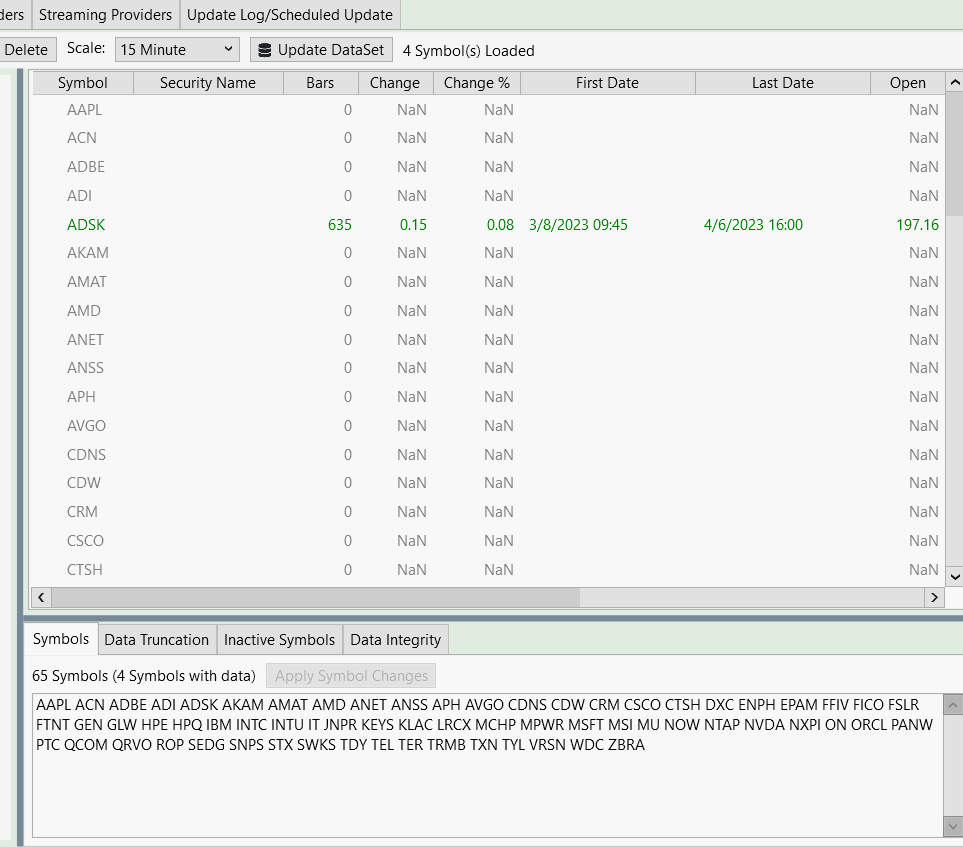Click the symbols text box scroll up arrow
This screenshot has height=847, width=963.
tap(952, 705)
